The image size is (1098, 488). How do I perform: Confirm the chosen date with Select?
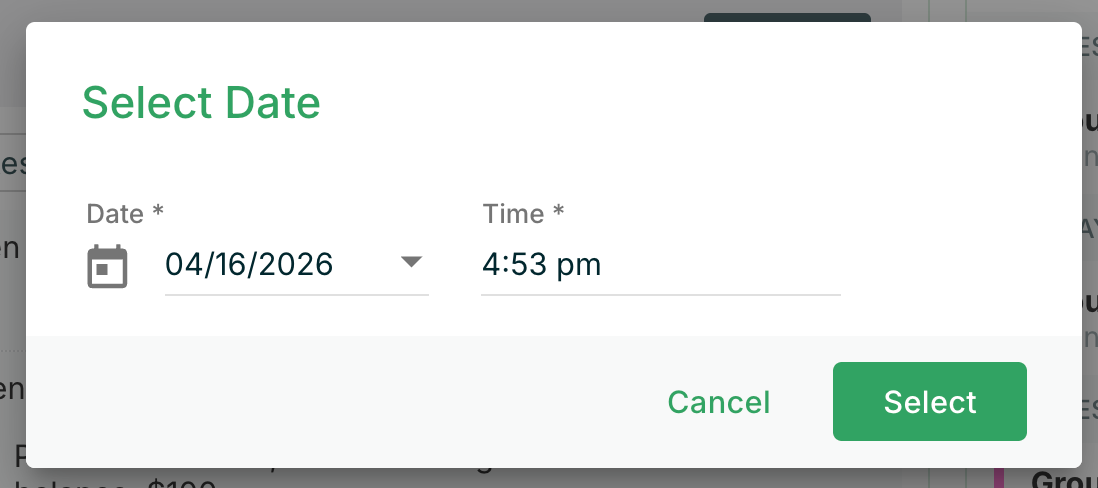tap(929, 402)
